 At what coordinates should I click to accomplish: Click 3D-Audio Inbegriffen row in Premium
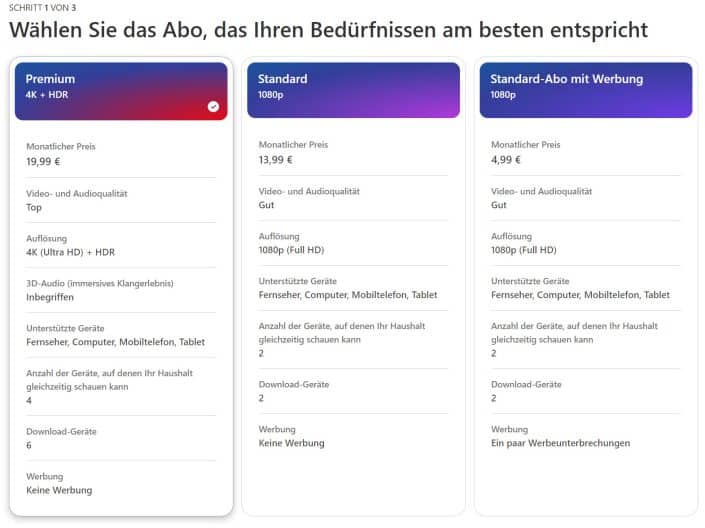121,290
